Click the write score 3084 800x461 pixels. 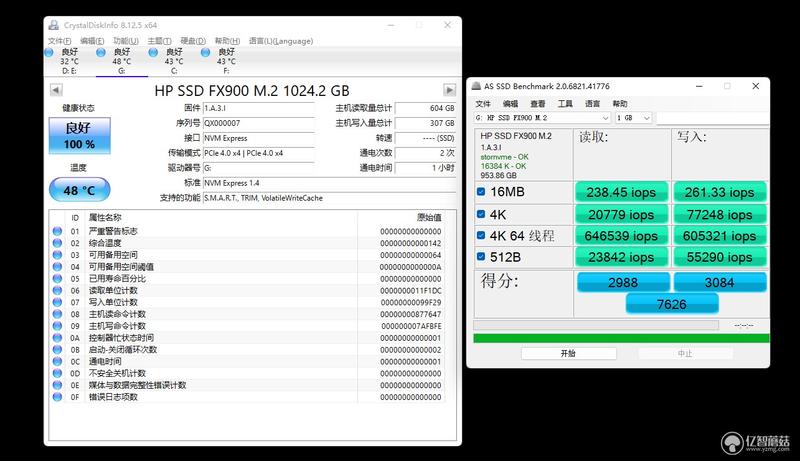pyautogui.click(x=720, y=282)
